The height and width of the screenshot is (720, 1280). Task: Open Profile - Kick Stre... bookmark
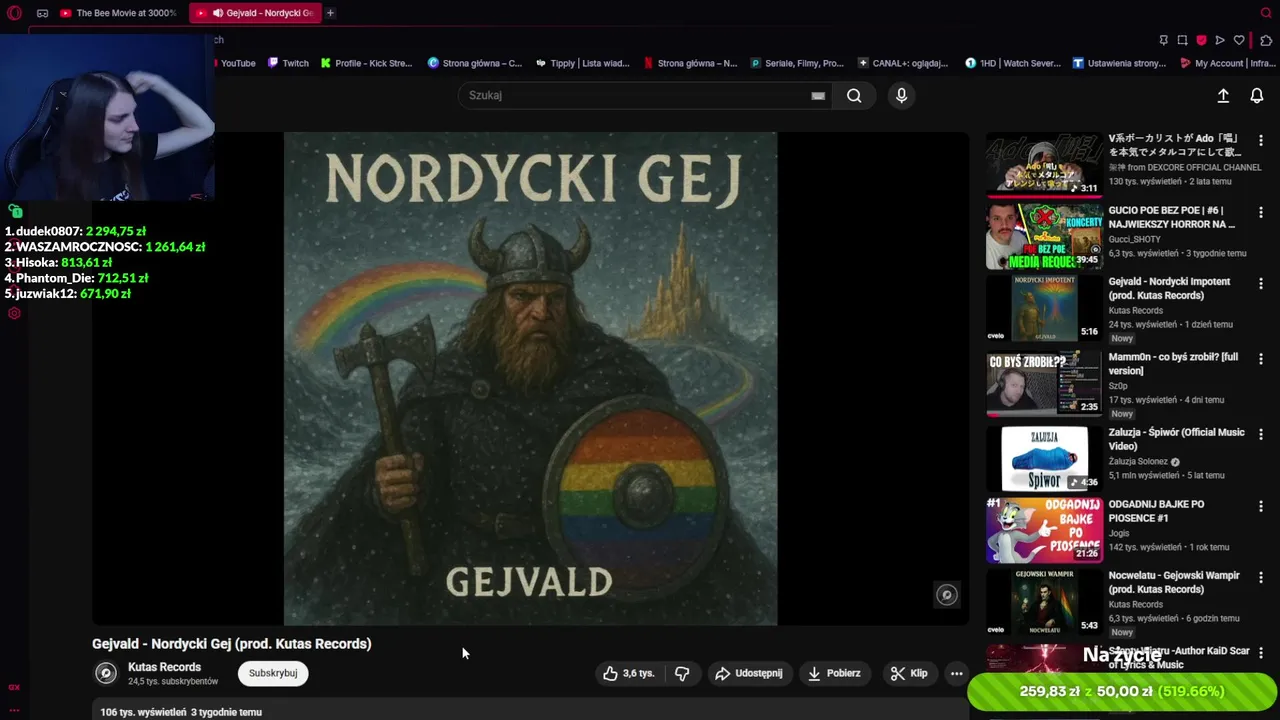tap(366, 63)
